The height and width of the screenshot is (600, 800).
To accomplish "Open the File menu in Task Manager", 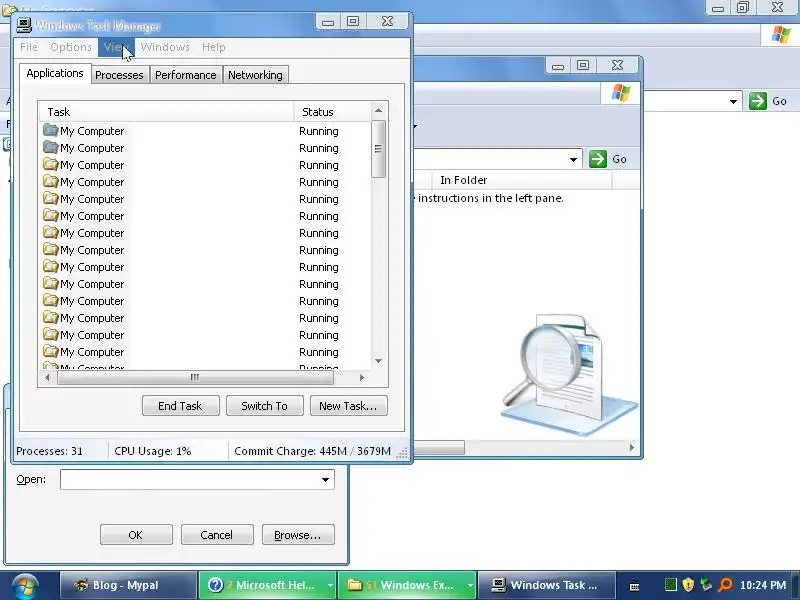I will 29,47.
